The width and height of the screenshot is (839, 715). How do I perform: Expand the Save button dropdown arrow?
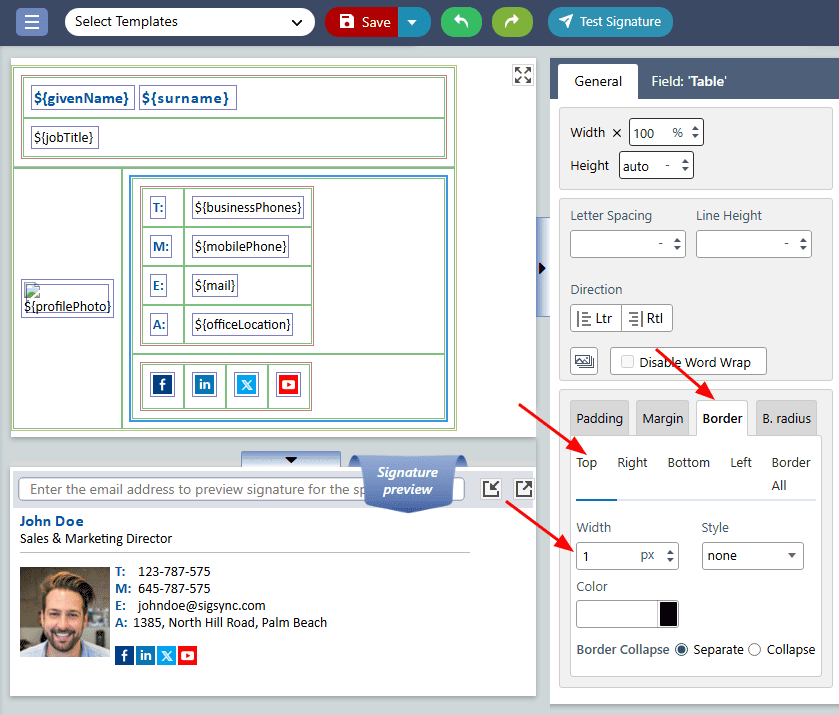pos(414,22)
